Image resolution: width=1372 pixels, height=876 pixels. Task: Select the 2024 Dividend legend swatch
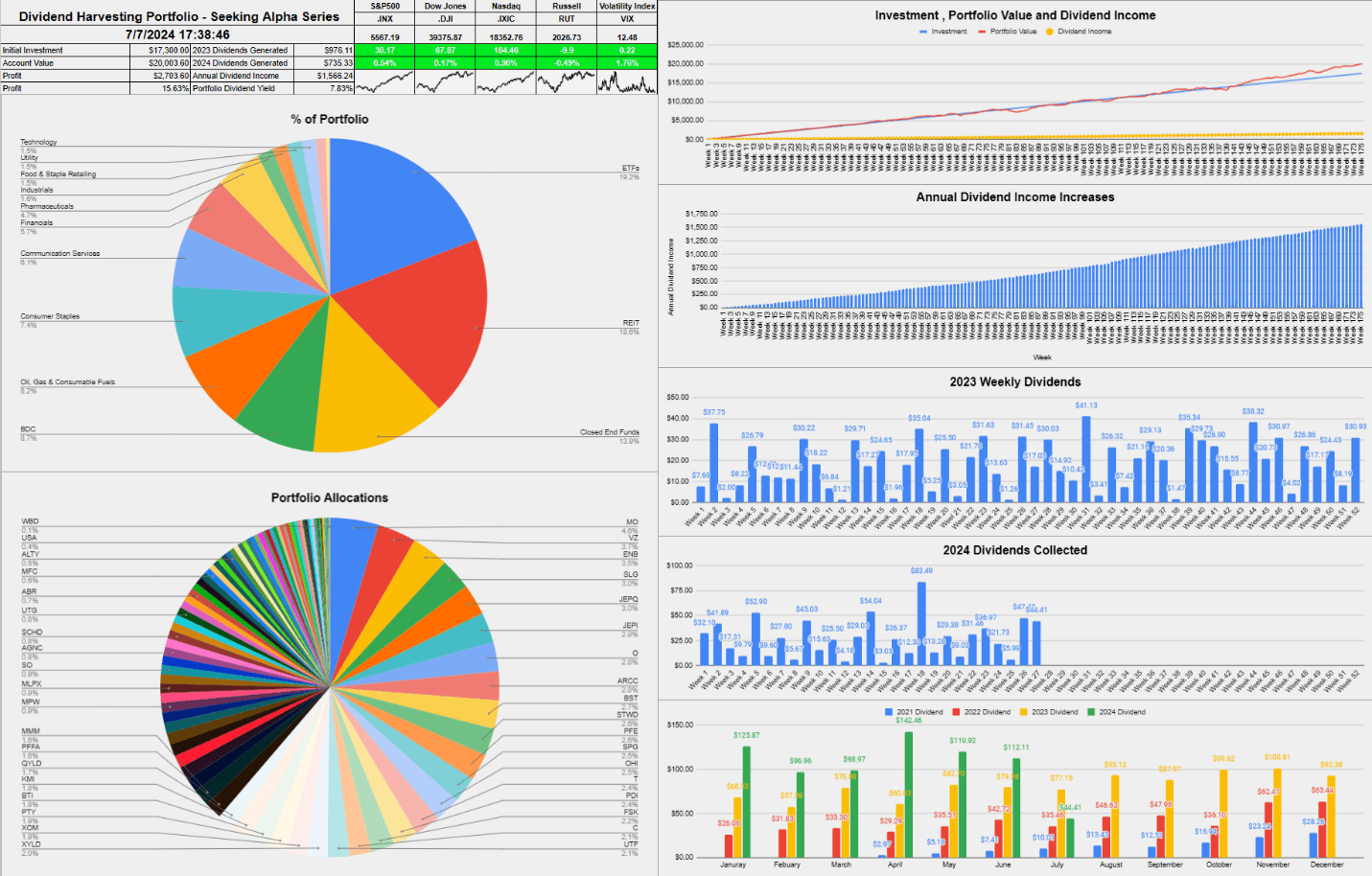[1091, 712]
